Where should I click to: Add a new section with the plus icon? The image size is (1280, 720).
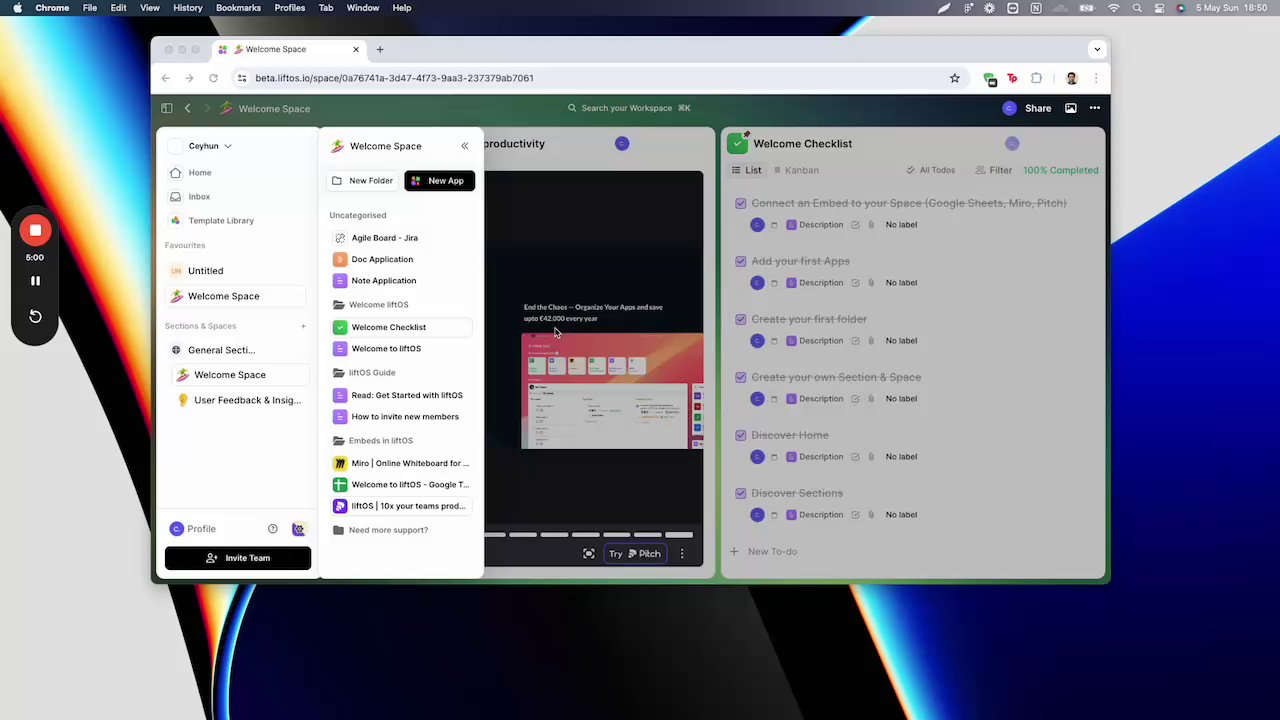tap(303, 326)
